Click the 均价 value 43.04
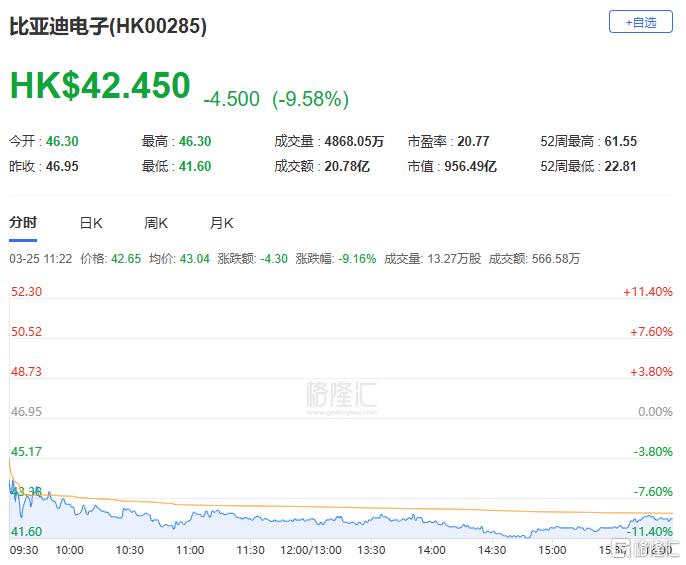 click(x=195, y=259)
